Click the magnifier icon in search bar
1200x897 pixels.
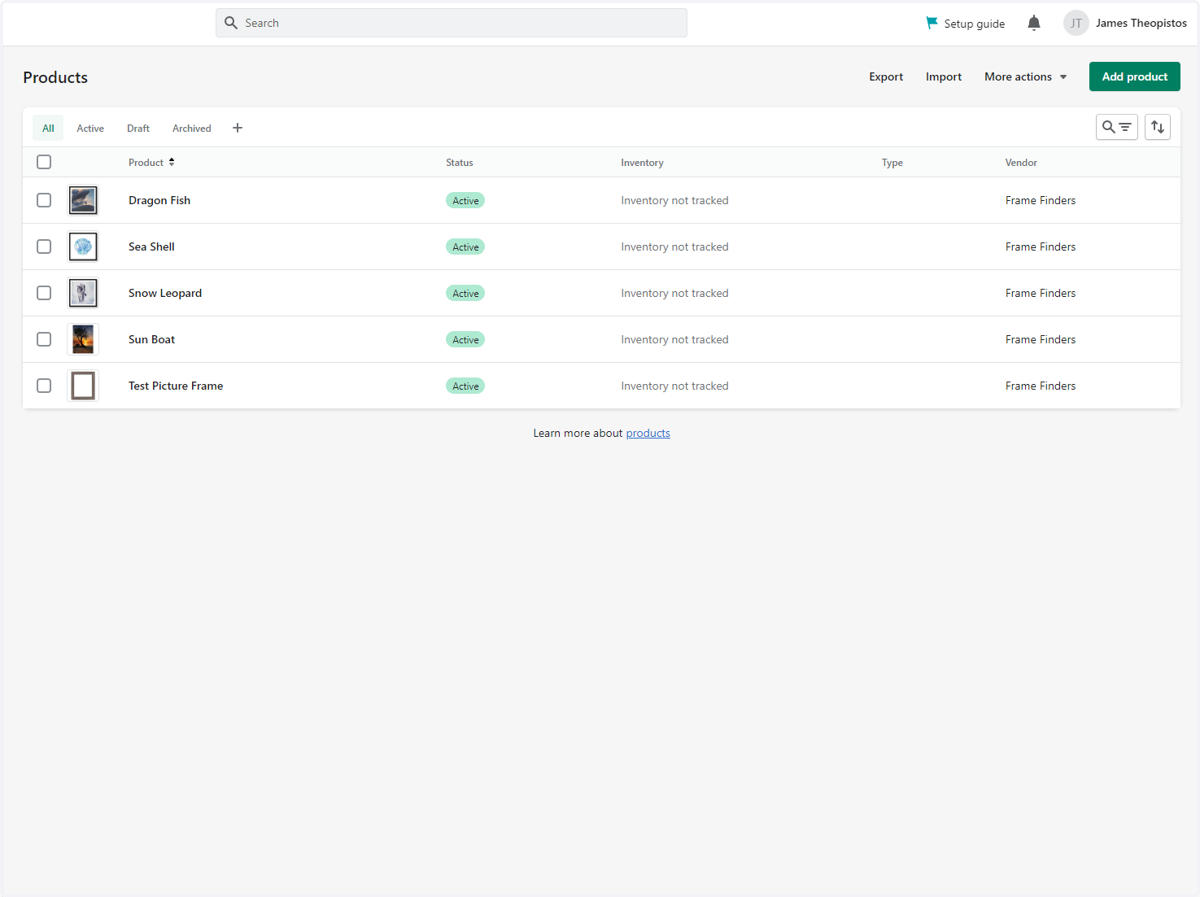coord(231,23)
